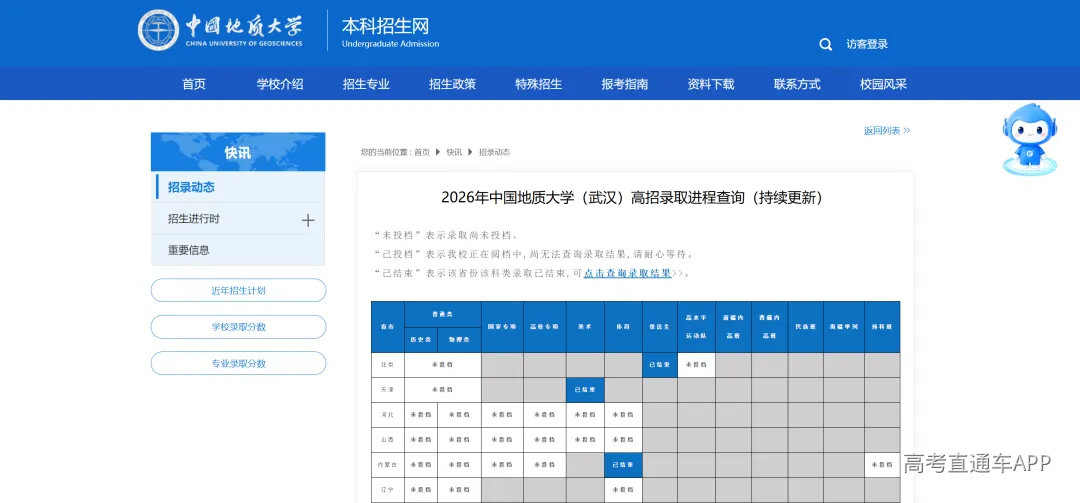Click the 内蒙古 row label

coord(388,465)
